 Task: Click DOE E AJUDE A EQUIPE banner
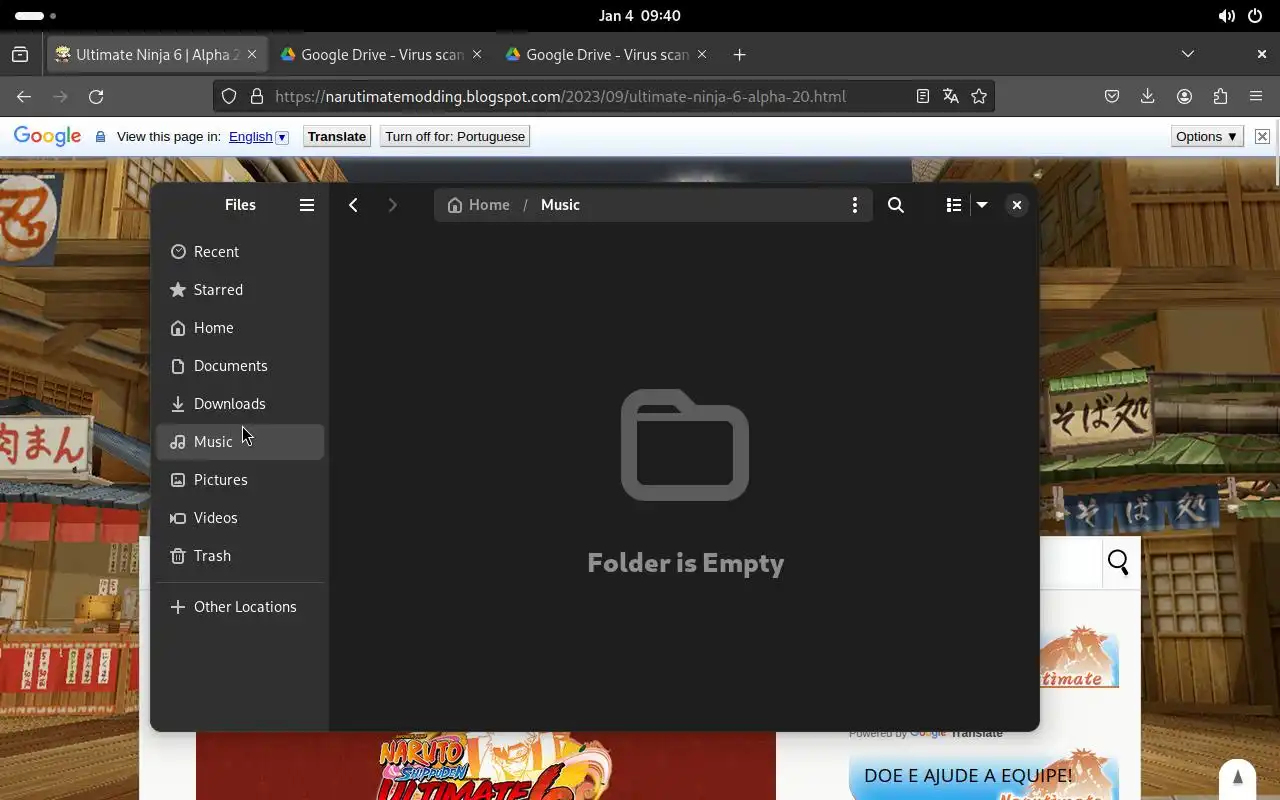point(983,776)
